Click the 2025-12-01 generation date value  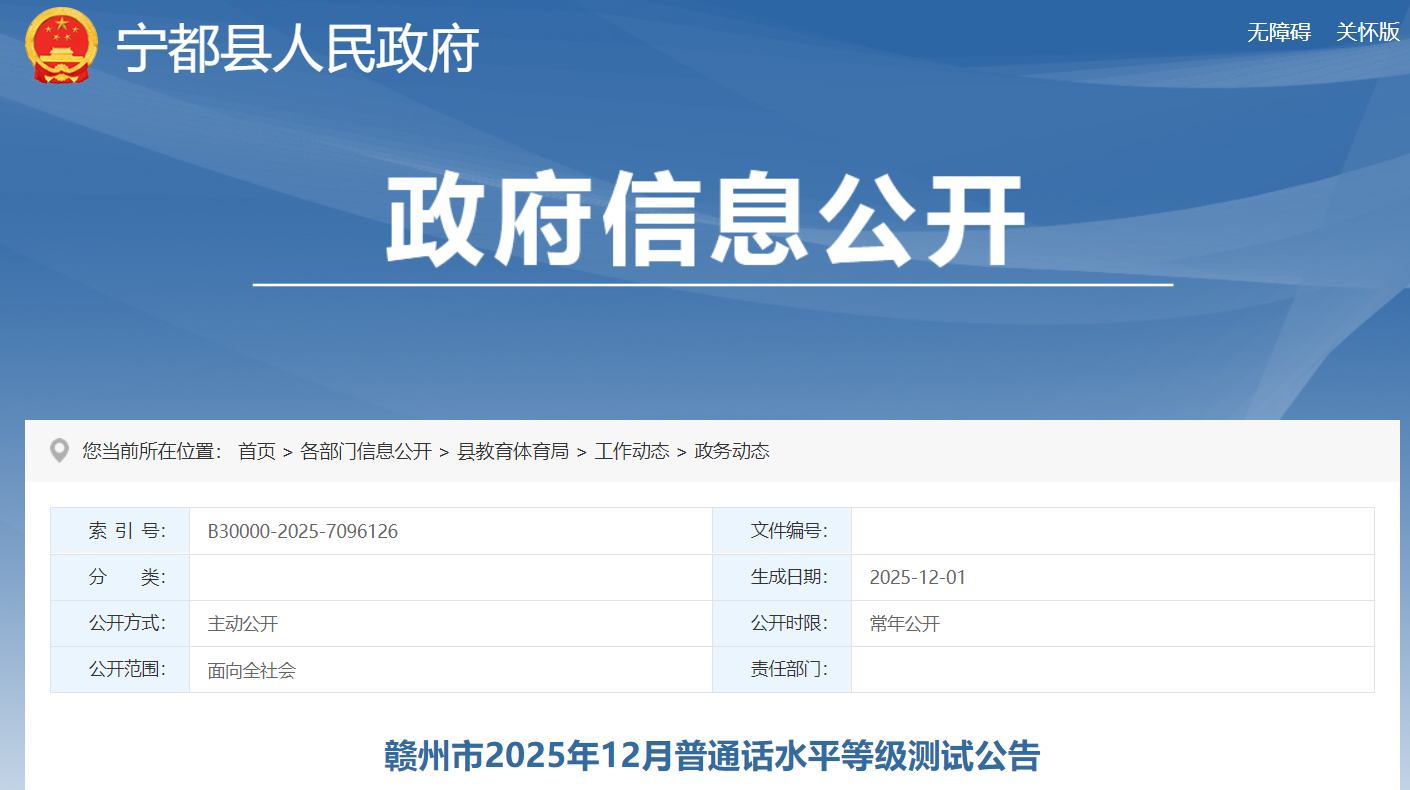(917, 577)
